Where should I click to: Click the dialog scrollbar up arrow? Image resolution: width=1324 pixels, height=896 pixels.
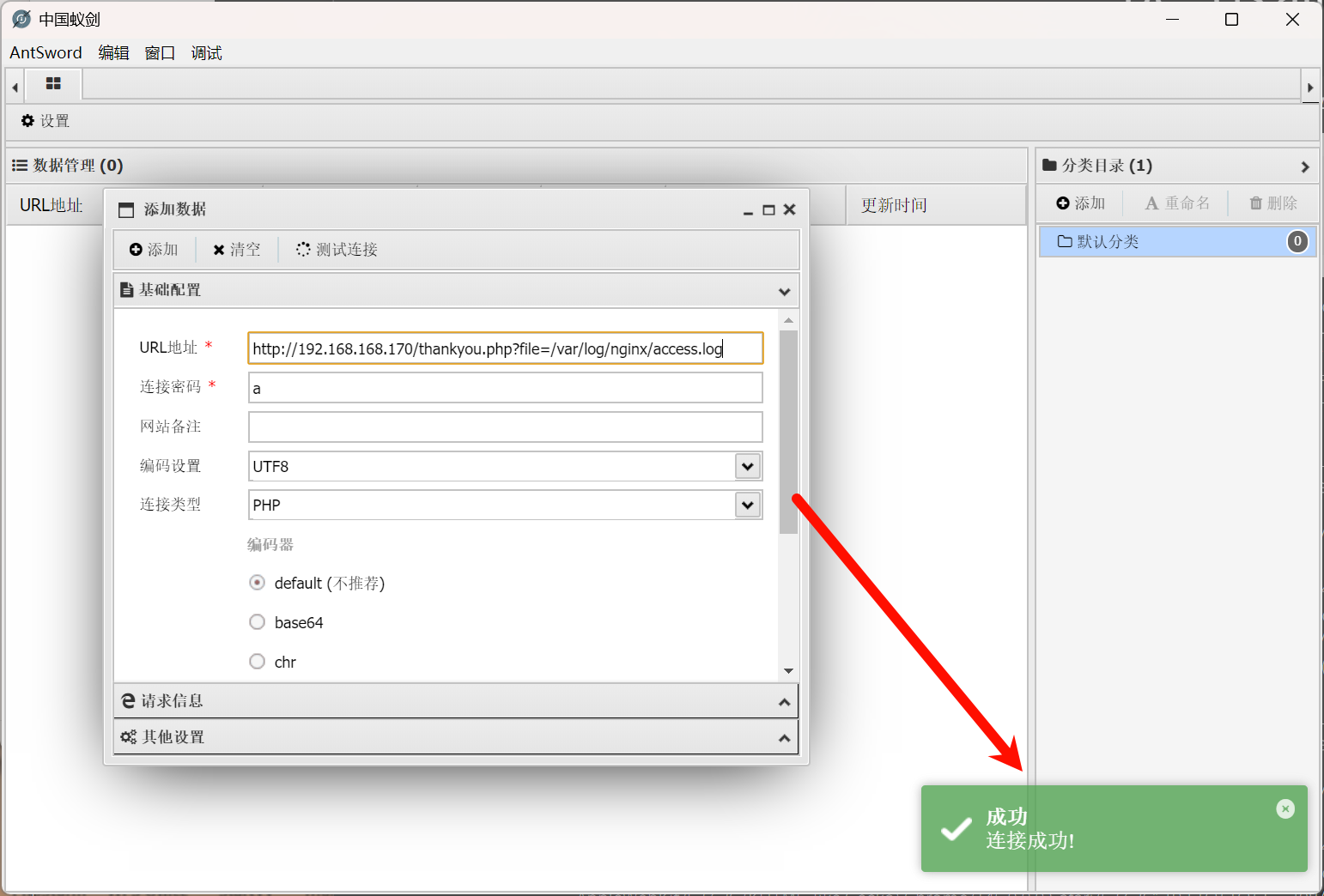(x=788, y=320)
